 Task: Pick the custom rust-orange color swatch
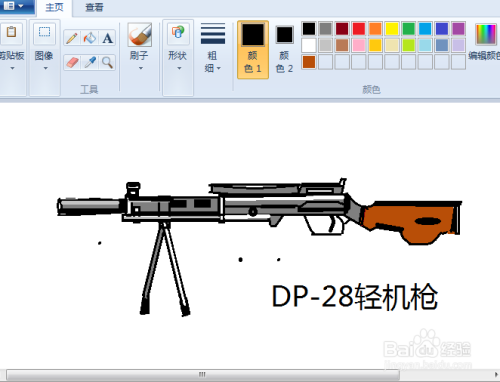(309, 62)
